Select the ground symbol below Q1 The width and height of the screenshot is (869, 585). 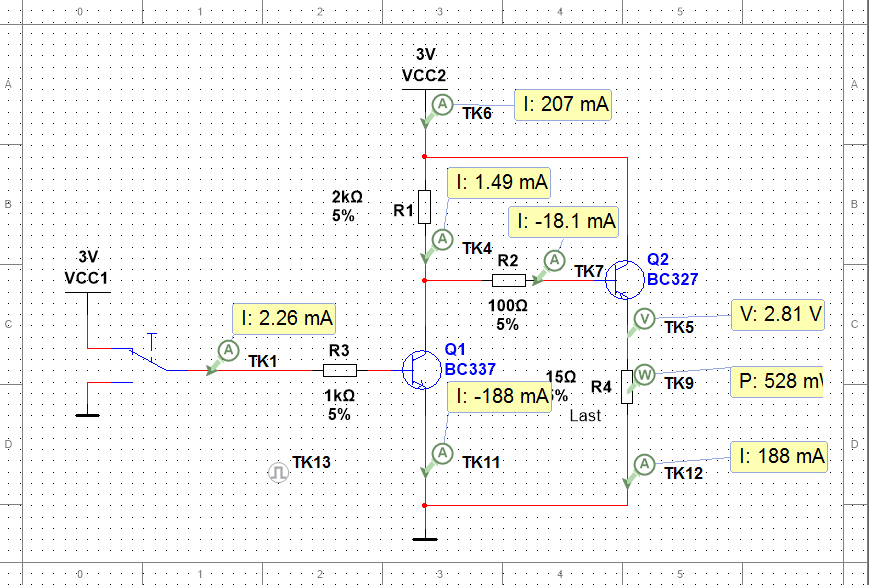425,539
